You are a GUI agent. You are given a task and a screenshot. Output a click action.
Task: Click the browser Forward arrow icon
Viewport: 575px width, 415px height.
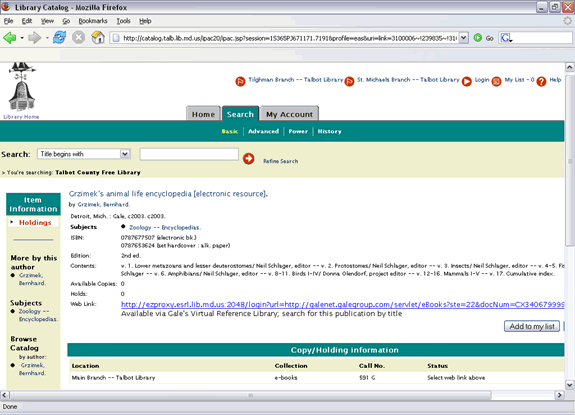34,38
